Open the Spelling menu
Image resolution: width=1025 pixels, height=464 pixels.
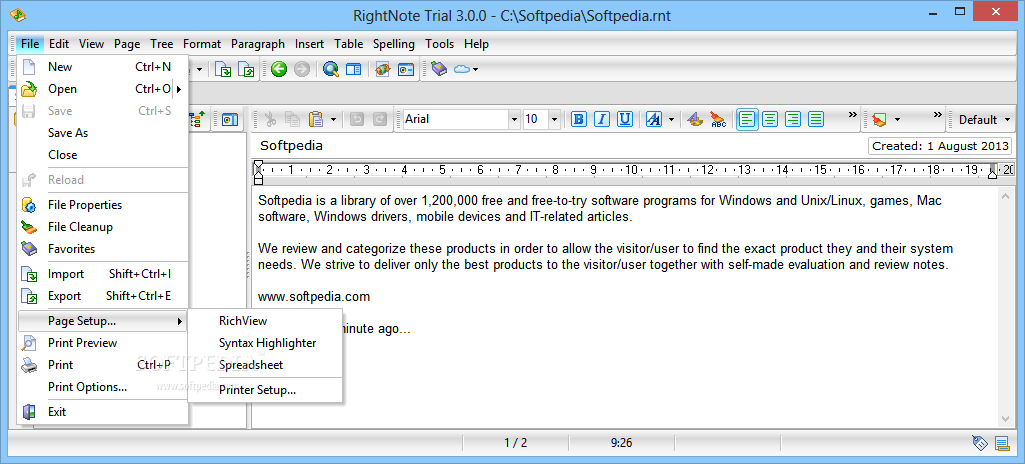(x=394, y=44)
